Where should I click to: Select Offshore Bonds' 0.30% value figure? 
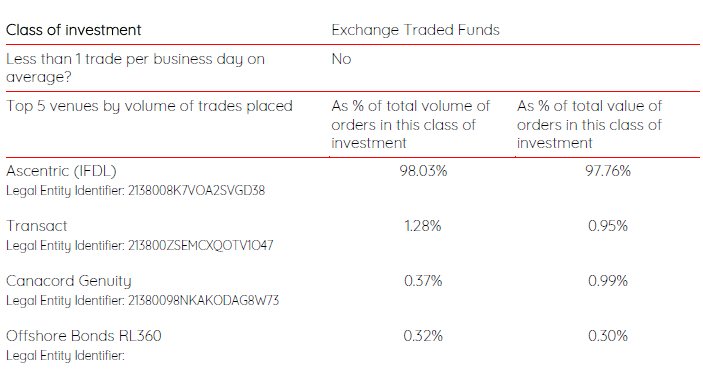(608, 336)
